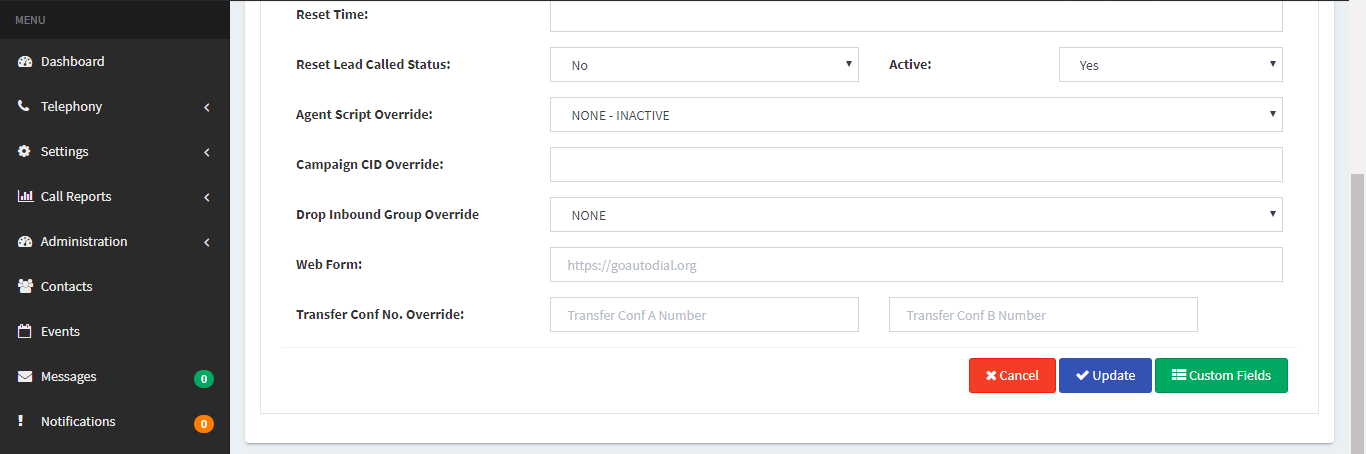Click the blue Update button
1366x454 pixels.
coord(1105,376)
